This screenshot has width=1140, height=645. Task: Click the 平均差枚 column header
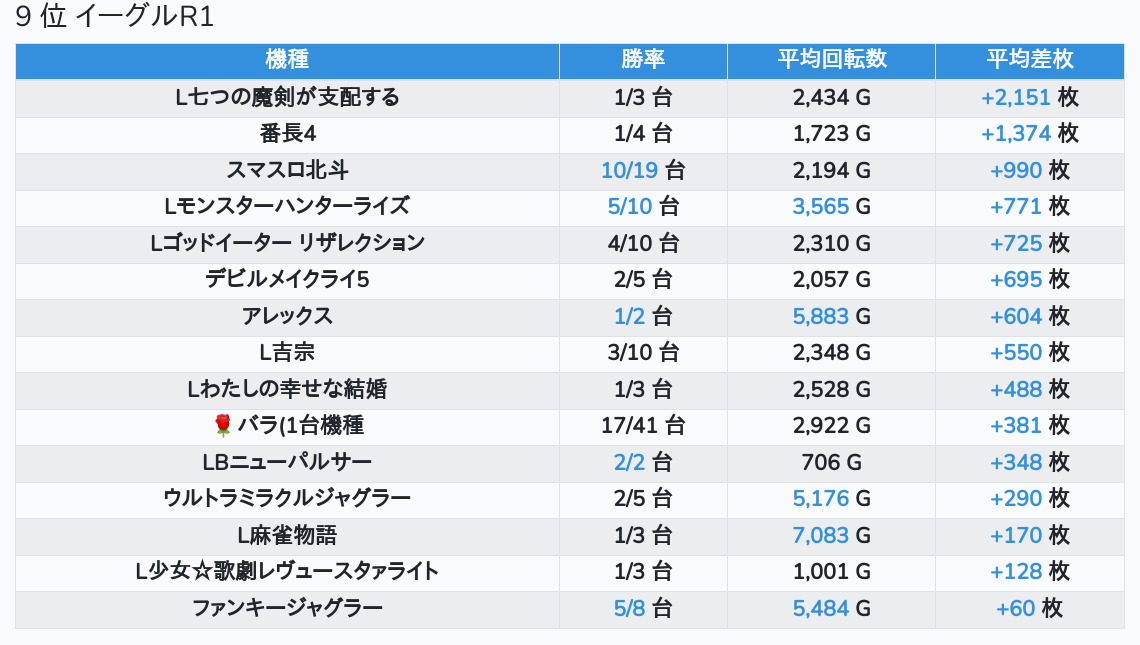point(1029,61)
